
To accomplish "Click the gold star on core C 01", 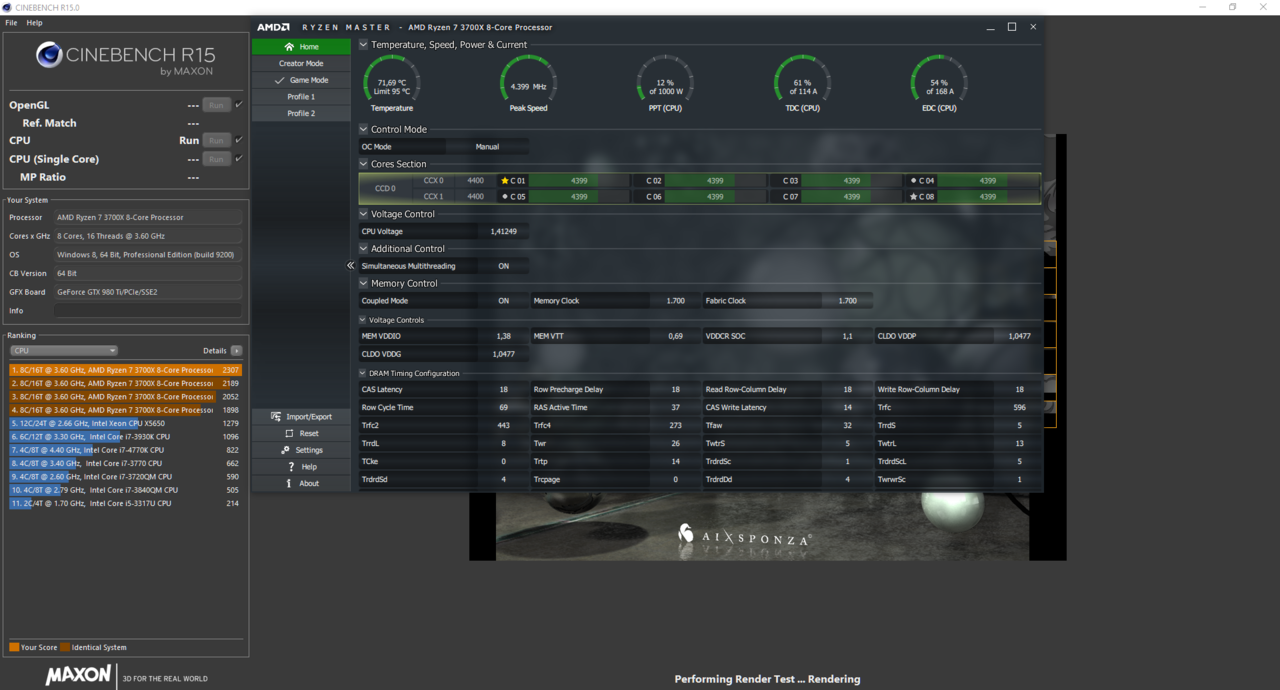I will coord(505,181).
